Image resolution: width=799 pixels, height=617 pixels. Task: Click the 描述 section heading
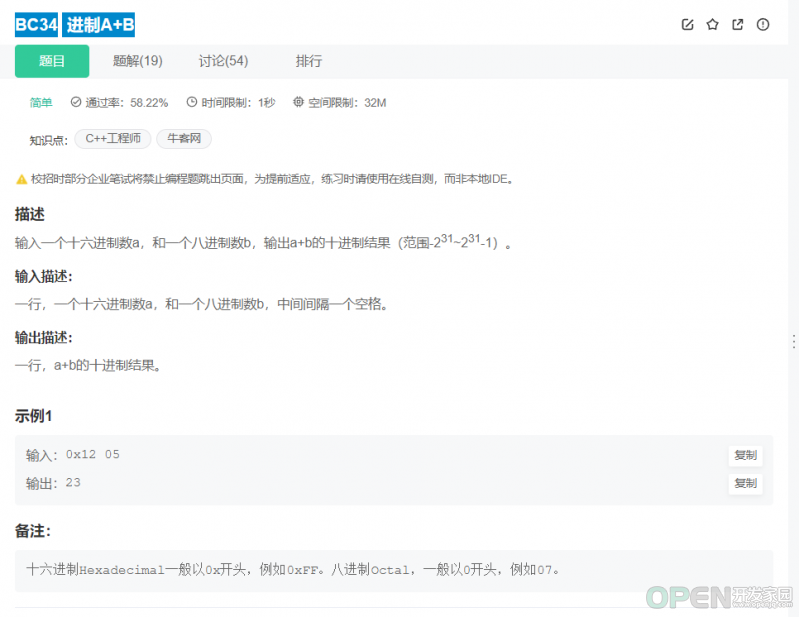30,214
